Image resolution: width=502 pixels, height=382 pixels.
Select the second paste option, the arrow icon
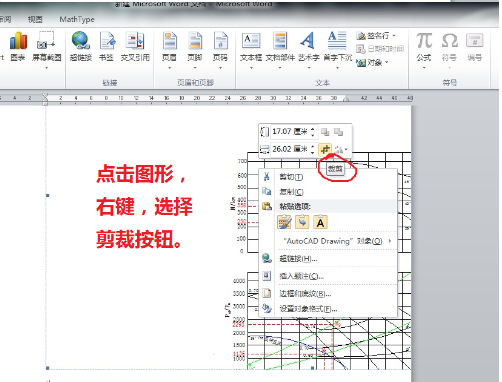302,222
